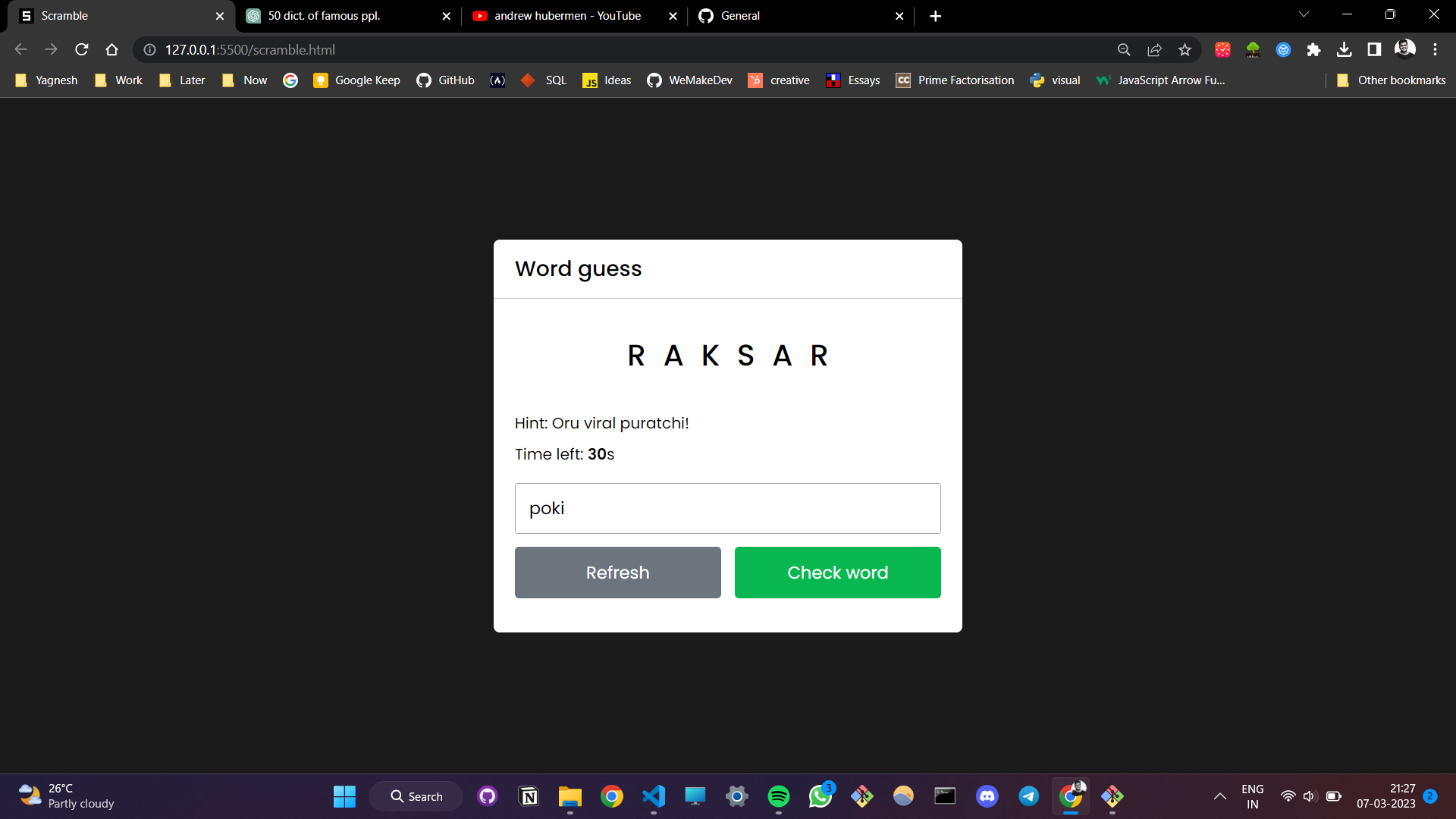Switch to the andrew hubermen YouTube tab
Image resolution: width=1456 pixels, height=819 pixels.
coord(566,15)
